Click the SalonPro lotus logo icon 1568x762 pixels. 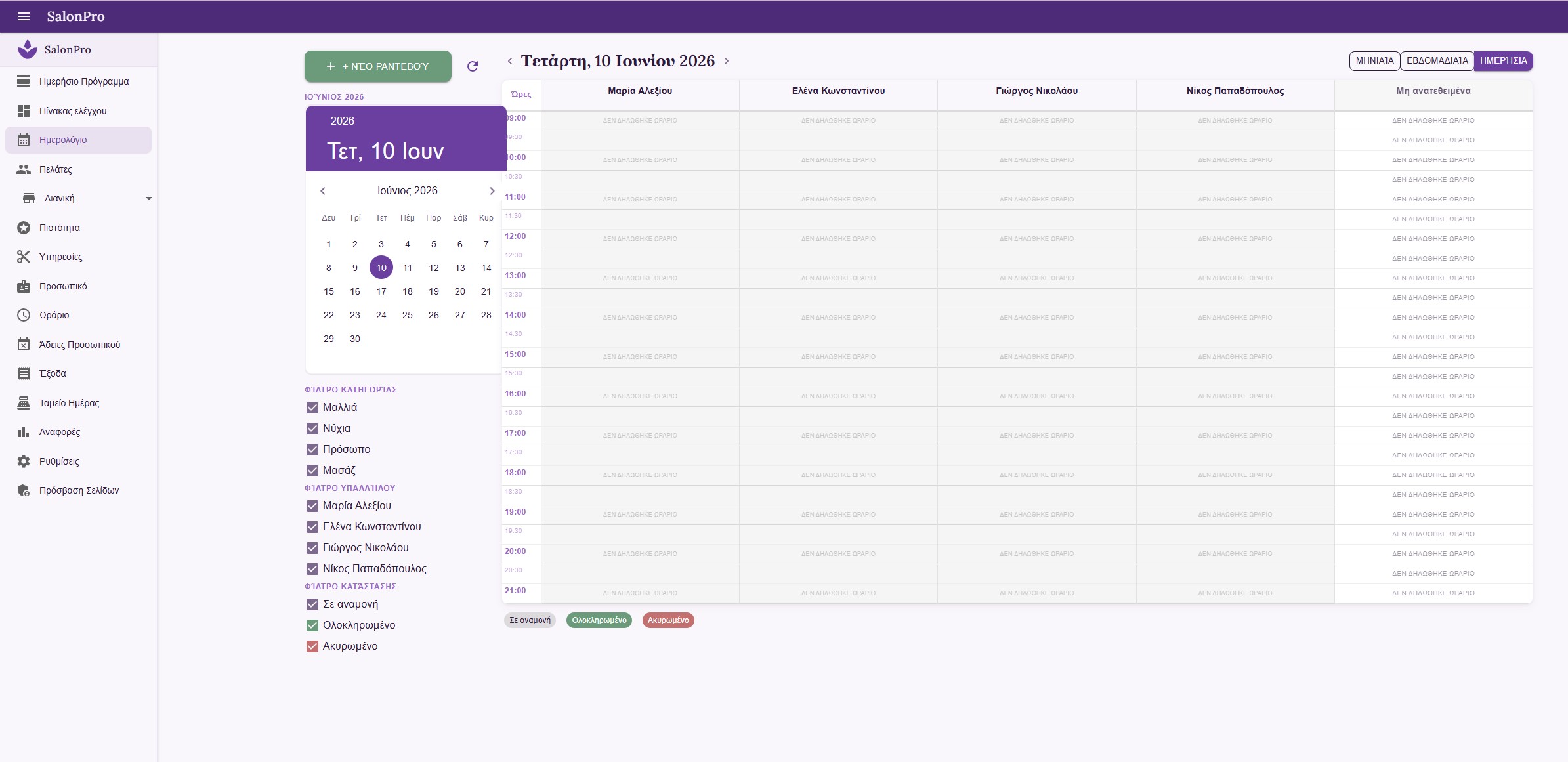(x=27, y=49)
